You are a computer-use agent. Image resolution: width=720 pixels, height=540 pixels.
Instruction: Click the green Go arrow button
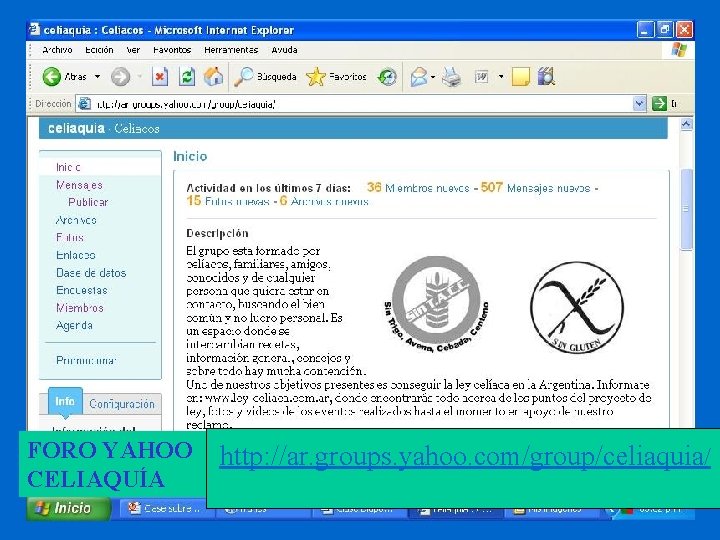point(659,104)
